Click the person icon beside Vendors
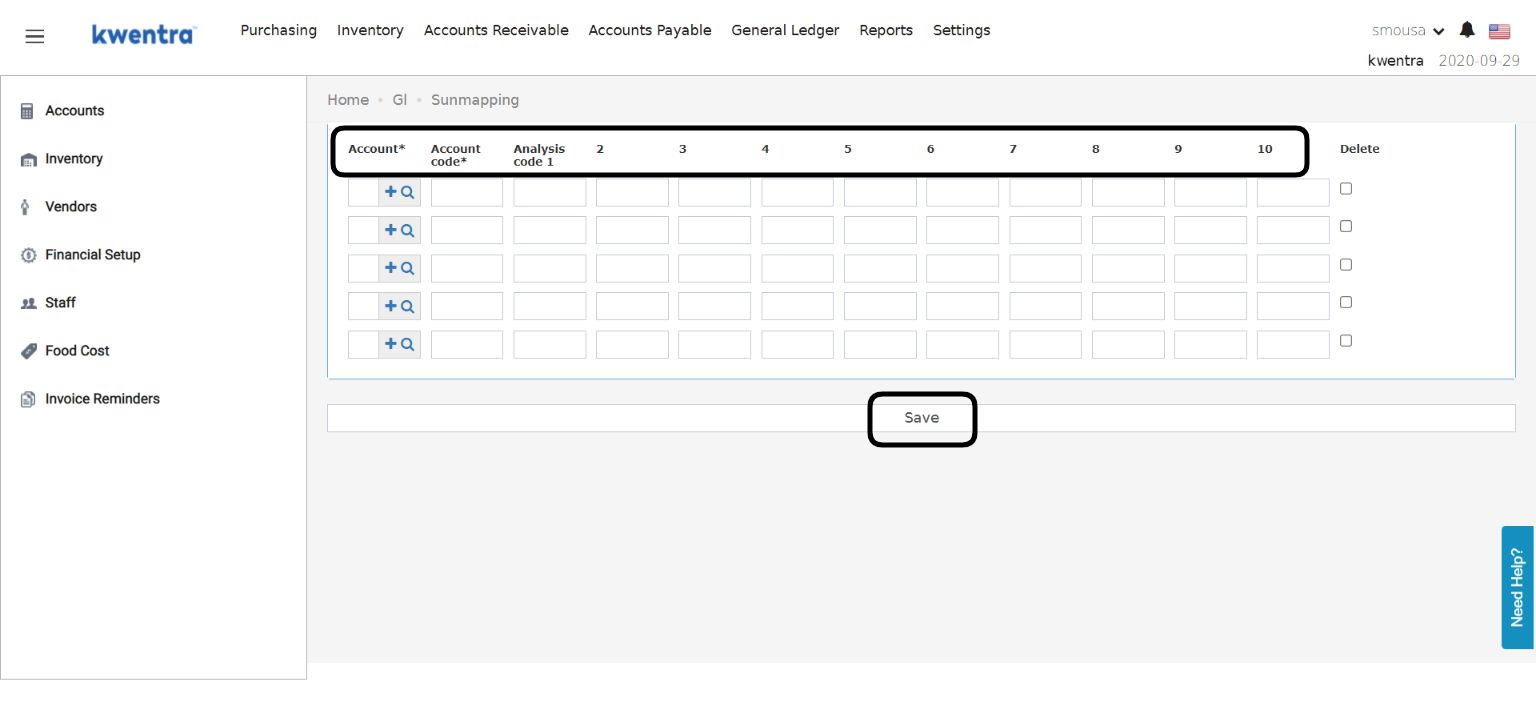Screen dimensions: 1536x722 pyautogui.click(x=25, y=207)
